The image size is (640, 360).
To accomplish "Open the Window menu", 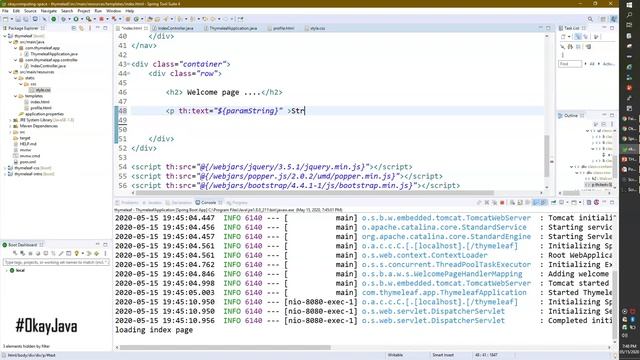I will point(113,11).
